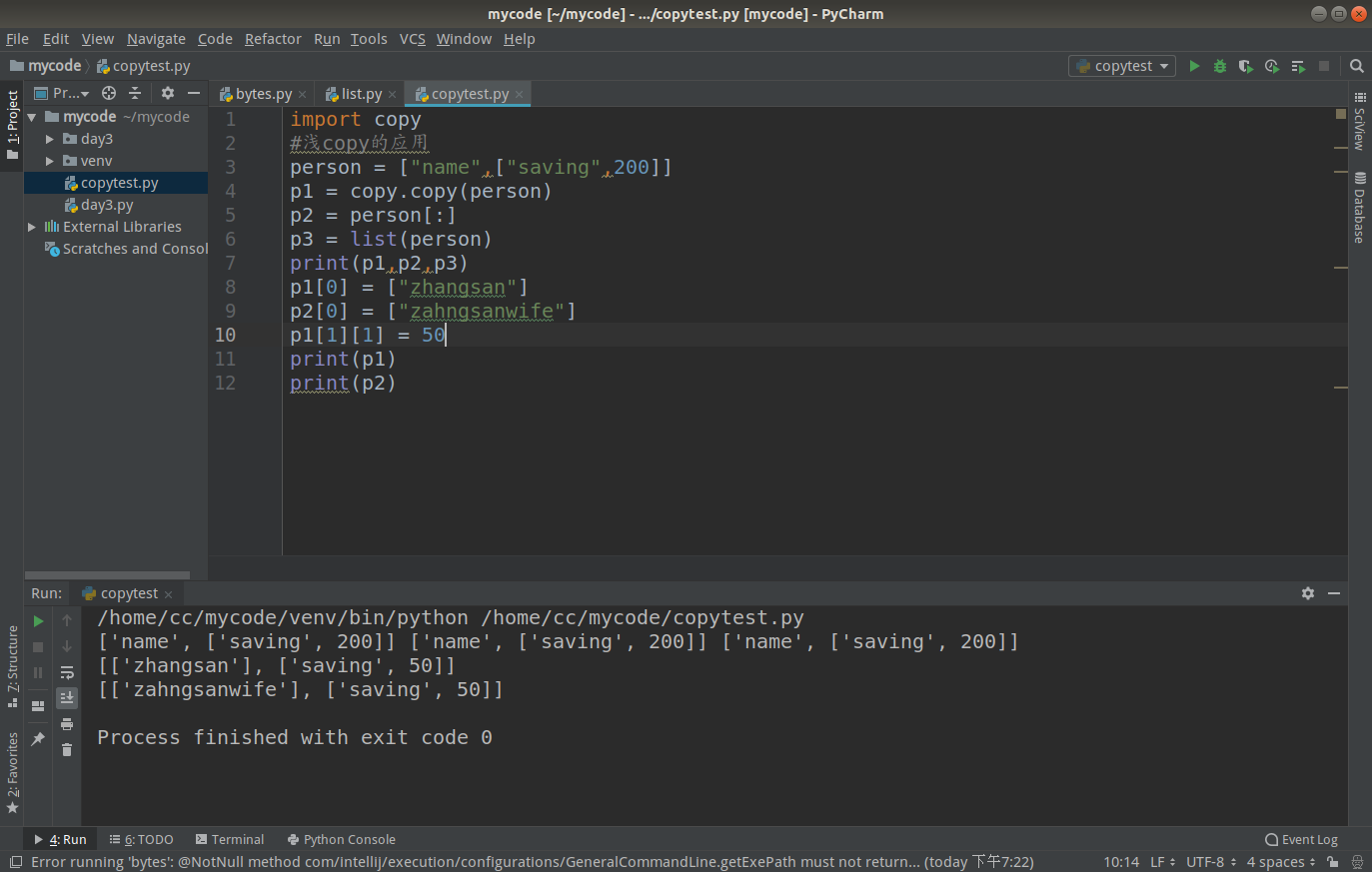The image size is (1372, 872).
Task: Click the concurrency diagram run icon
Action: 1298,66
